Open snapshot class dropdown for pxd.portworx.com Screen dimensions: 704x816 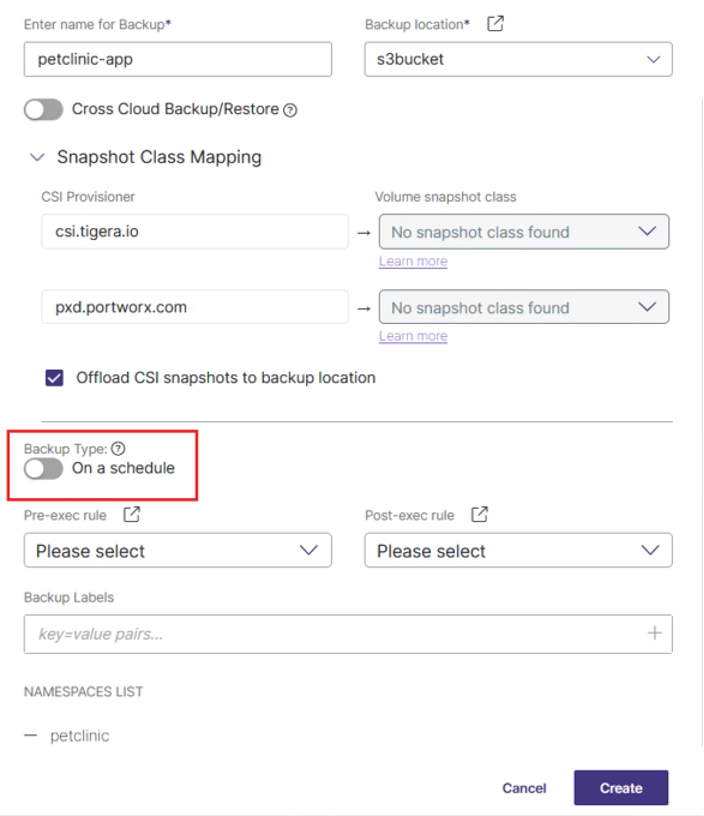[523, 308]
